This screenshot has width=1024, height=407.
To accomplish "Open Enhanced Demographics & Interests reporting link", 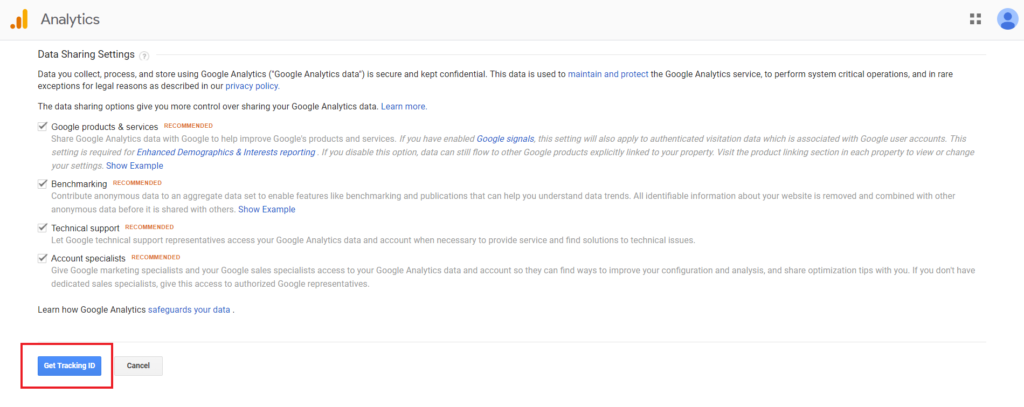I will click(226, 152).
